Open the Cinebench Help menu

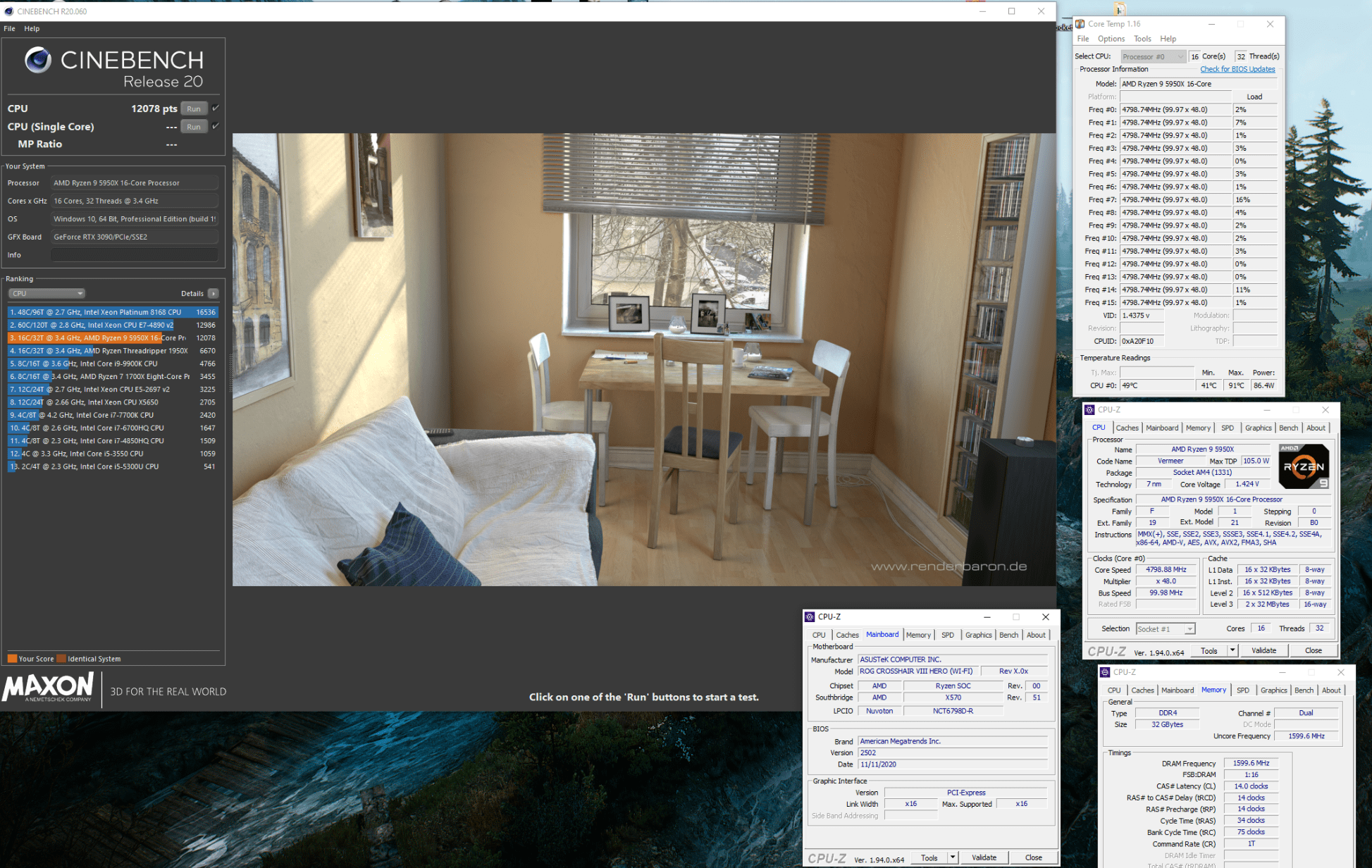pos(32,28)
